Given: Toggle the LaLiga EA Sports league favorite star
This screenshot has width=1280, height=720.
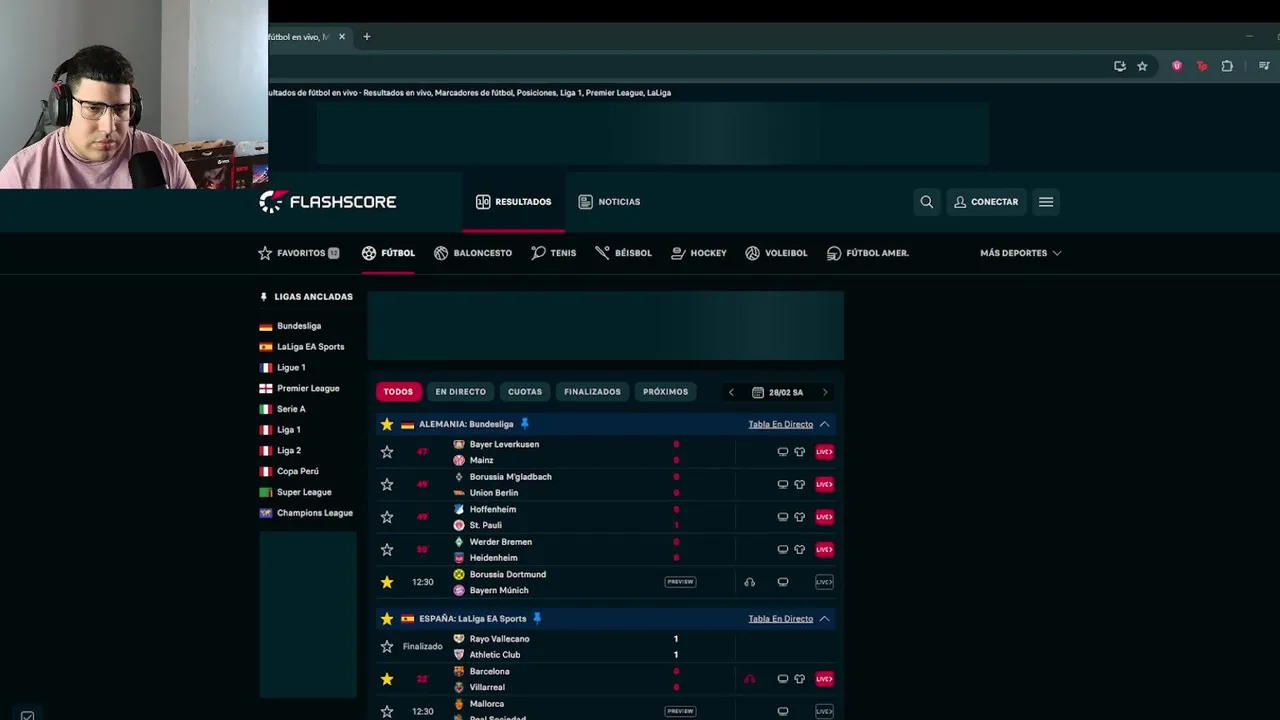Looking at the screenshot, I should (x=387, y=618).
